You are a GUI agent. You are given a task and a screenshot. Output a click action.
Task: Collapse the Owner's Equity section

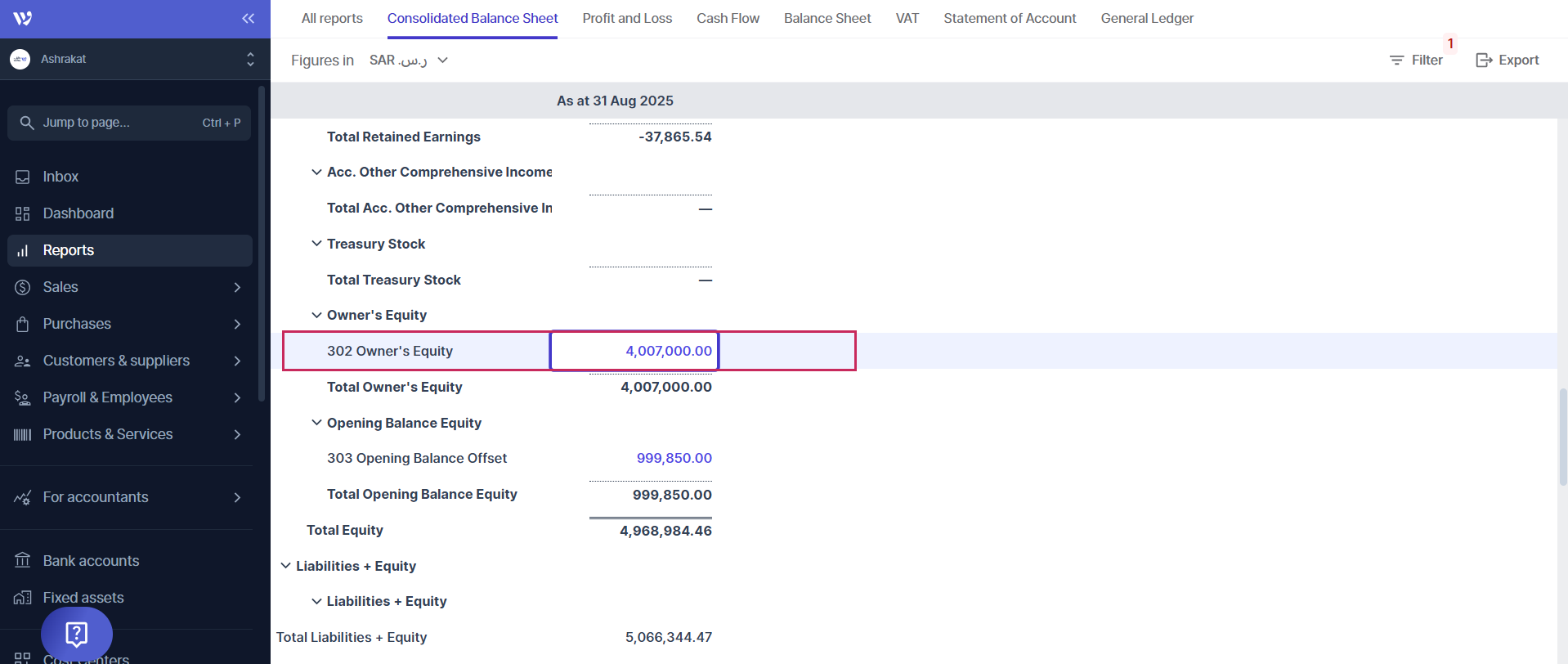316,315
